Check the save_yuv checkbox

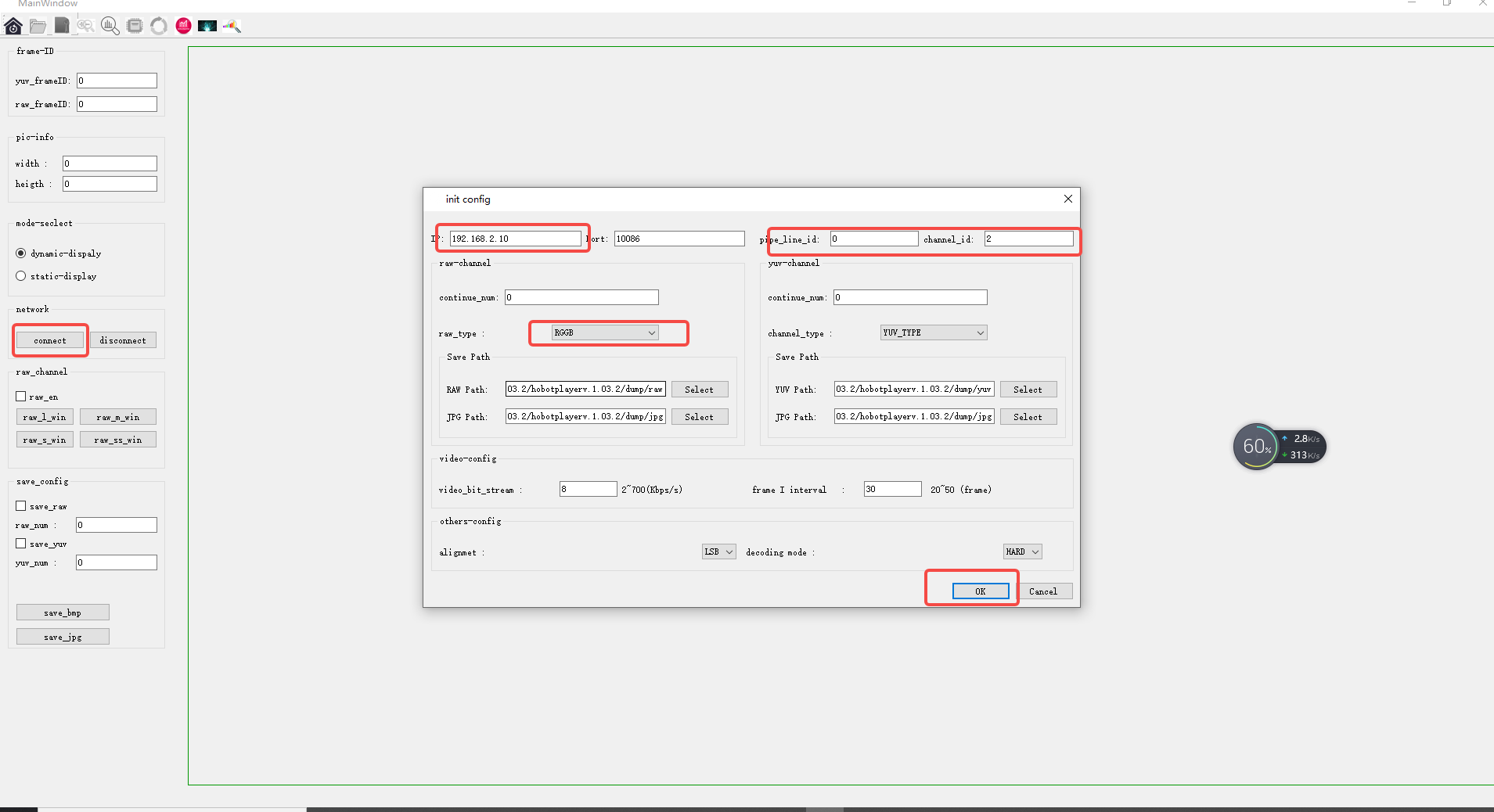click(21, 544)
